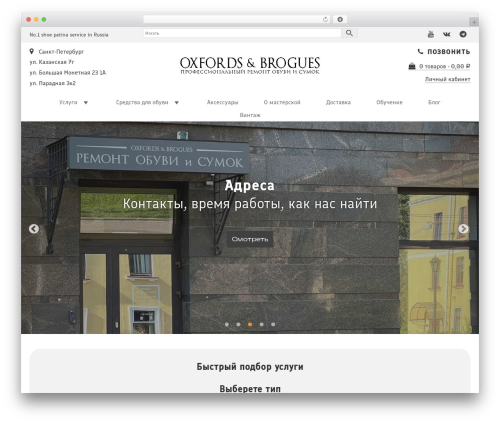Open the Обучение menu item
The image size is (500, 423).
(x=389, y=102)
